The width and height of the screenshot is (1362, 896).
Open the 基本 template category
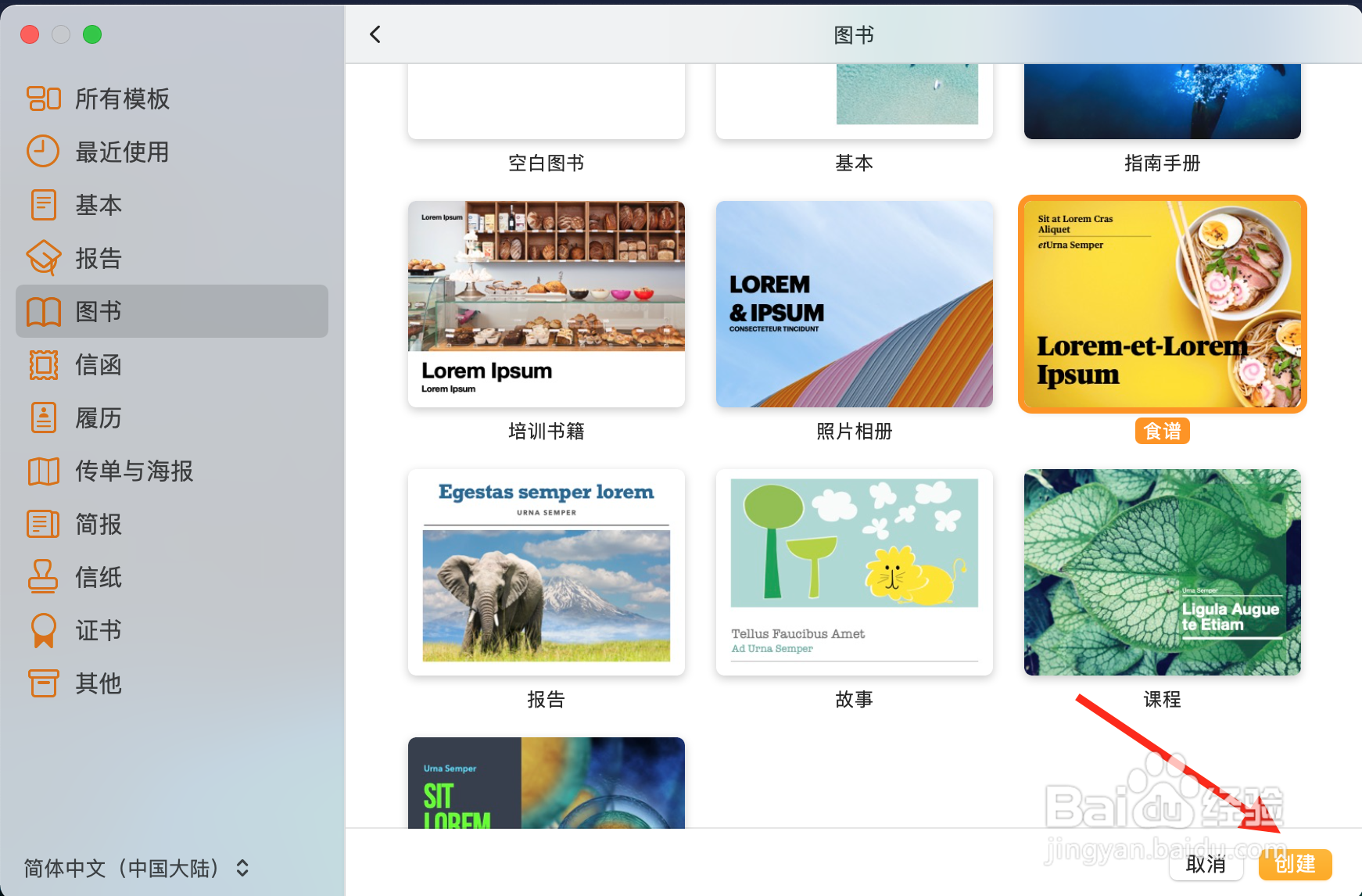(98, 205)
